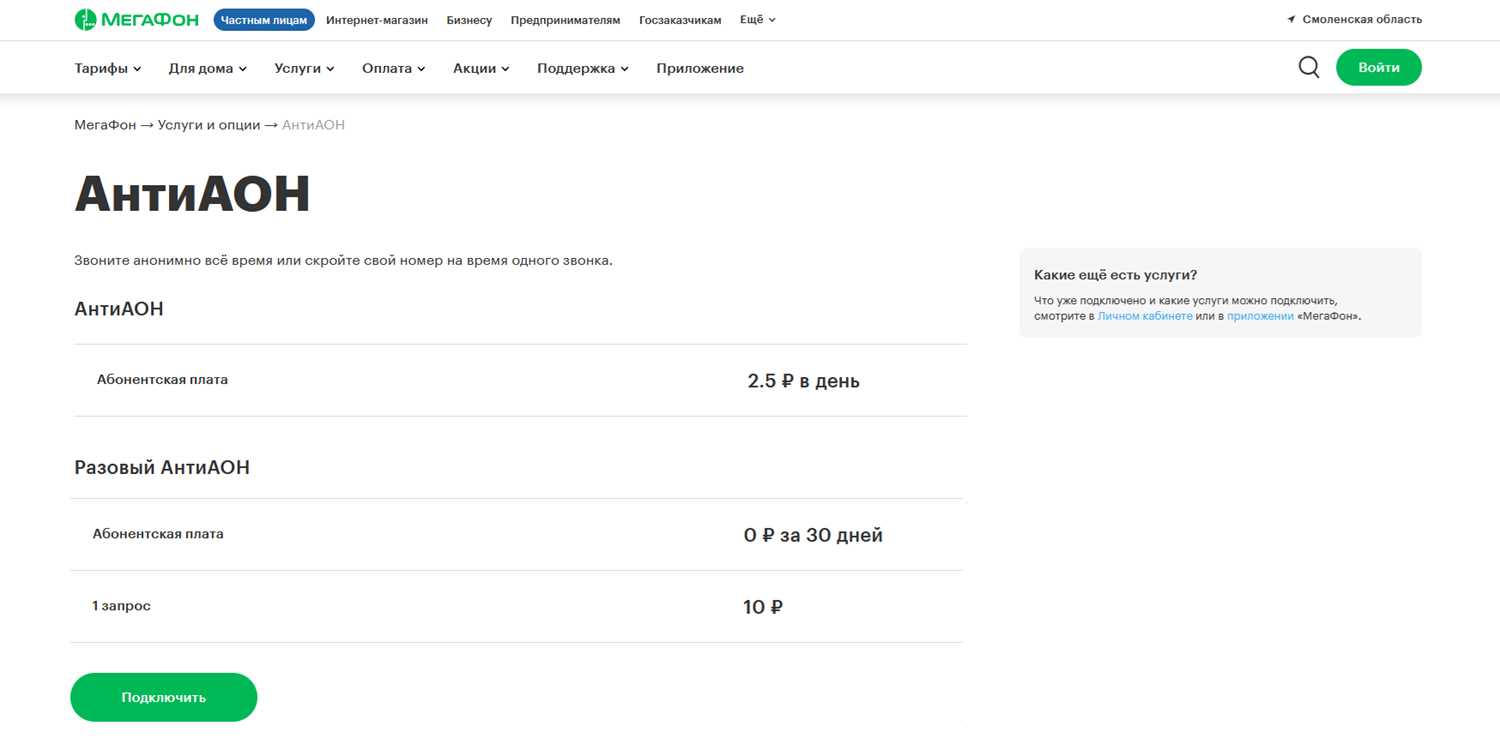Open the Предпринимателям section

click(x=565, y=20)
